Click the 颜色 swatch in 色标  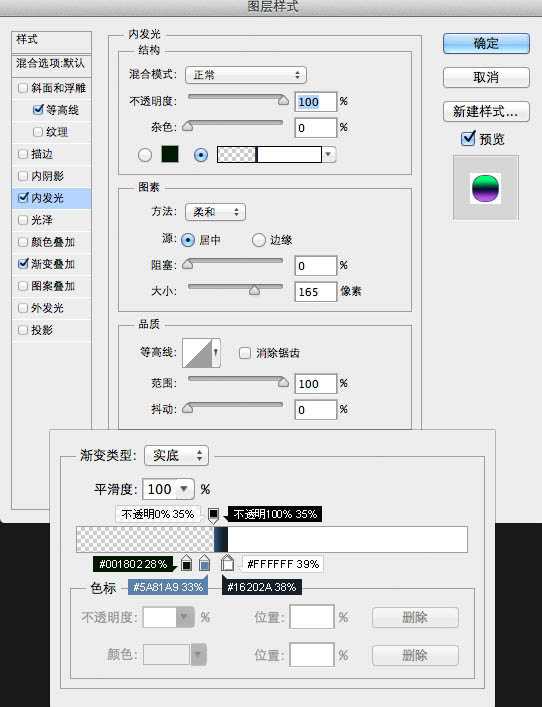tap(167, 655)
